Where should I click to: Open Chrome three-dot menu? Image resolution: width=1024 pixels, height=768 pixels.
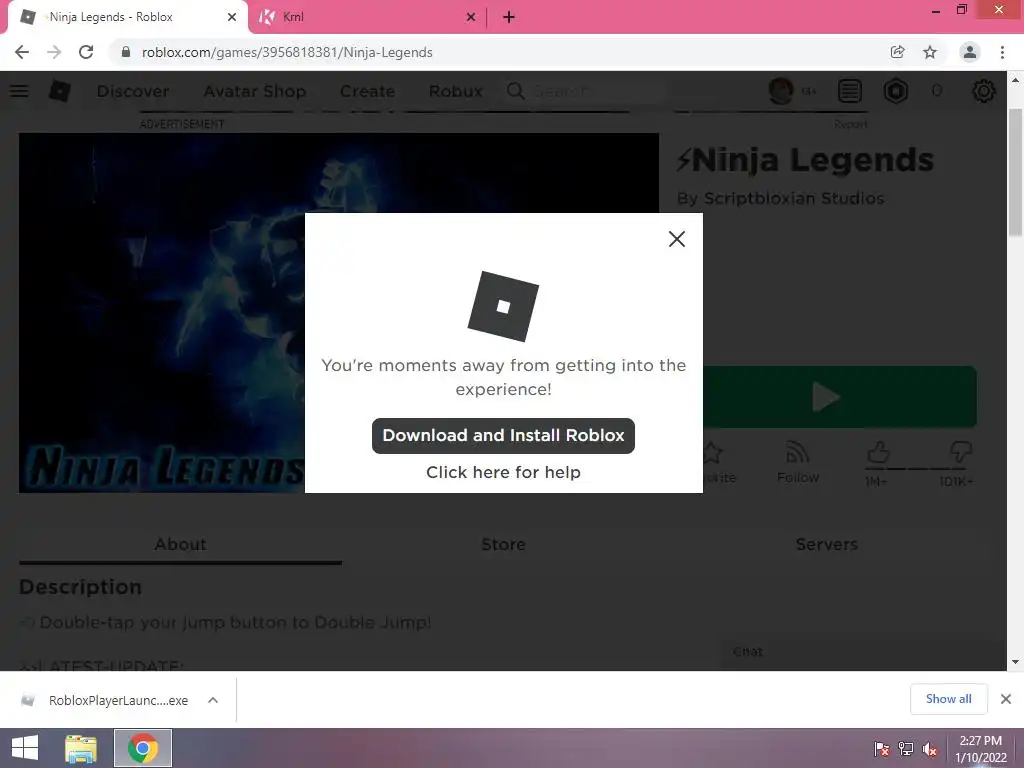pos(1002,52)
